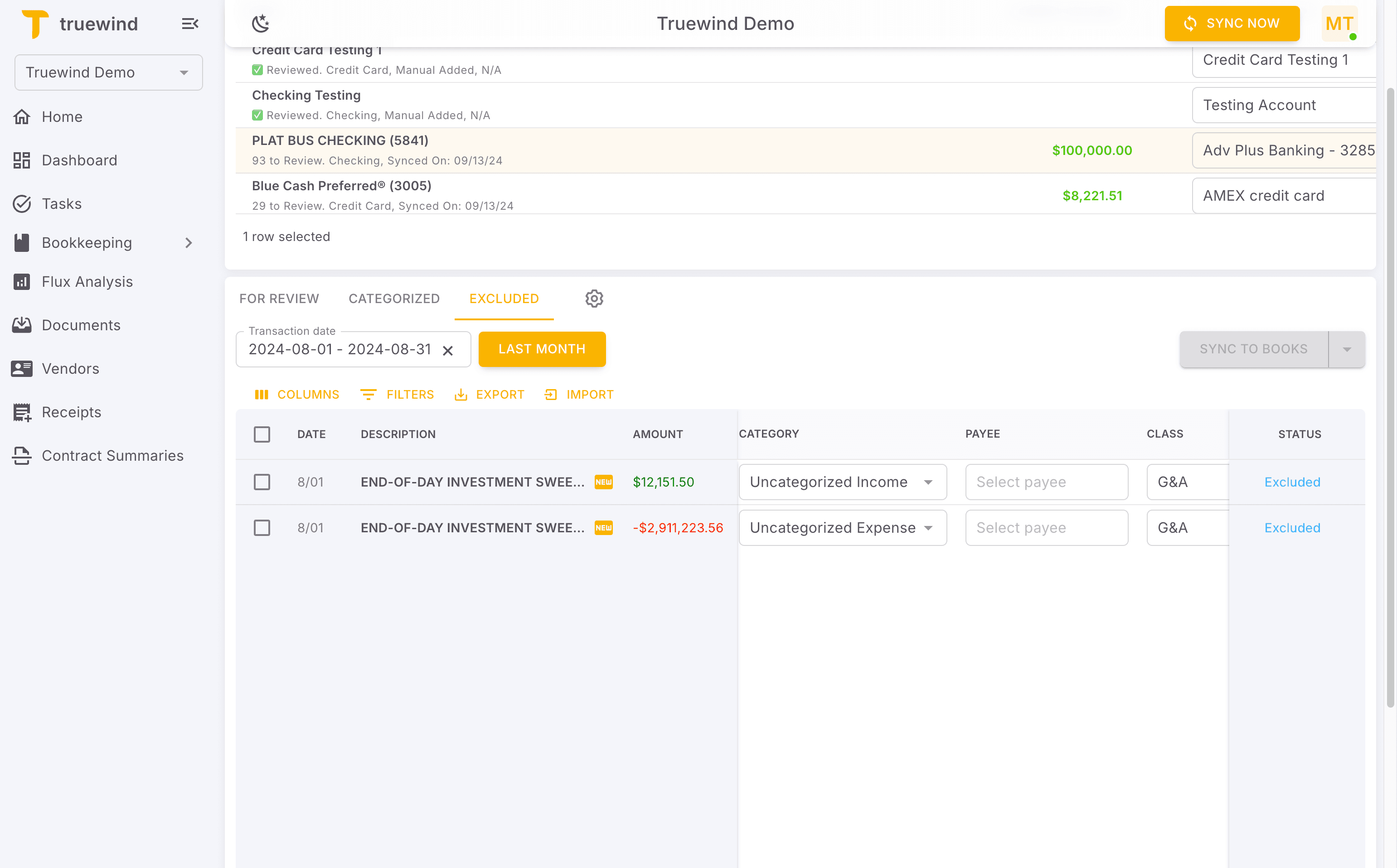Enable dark mode with the moon icon
Screen dimensions: 1397x868
coord(262,24)
